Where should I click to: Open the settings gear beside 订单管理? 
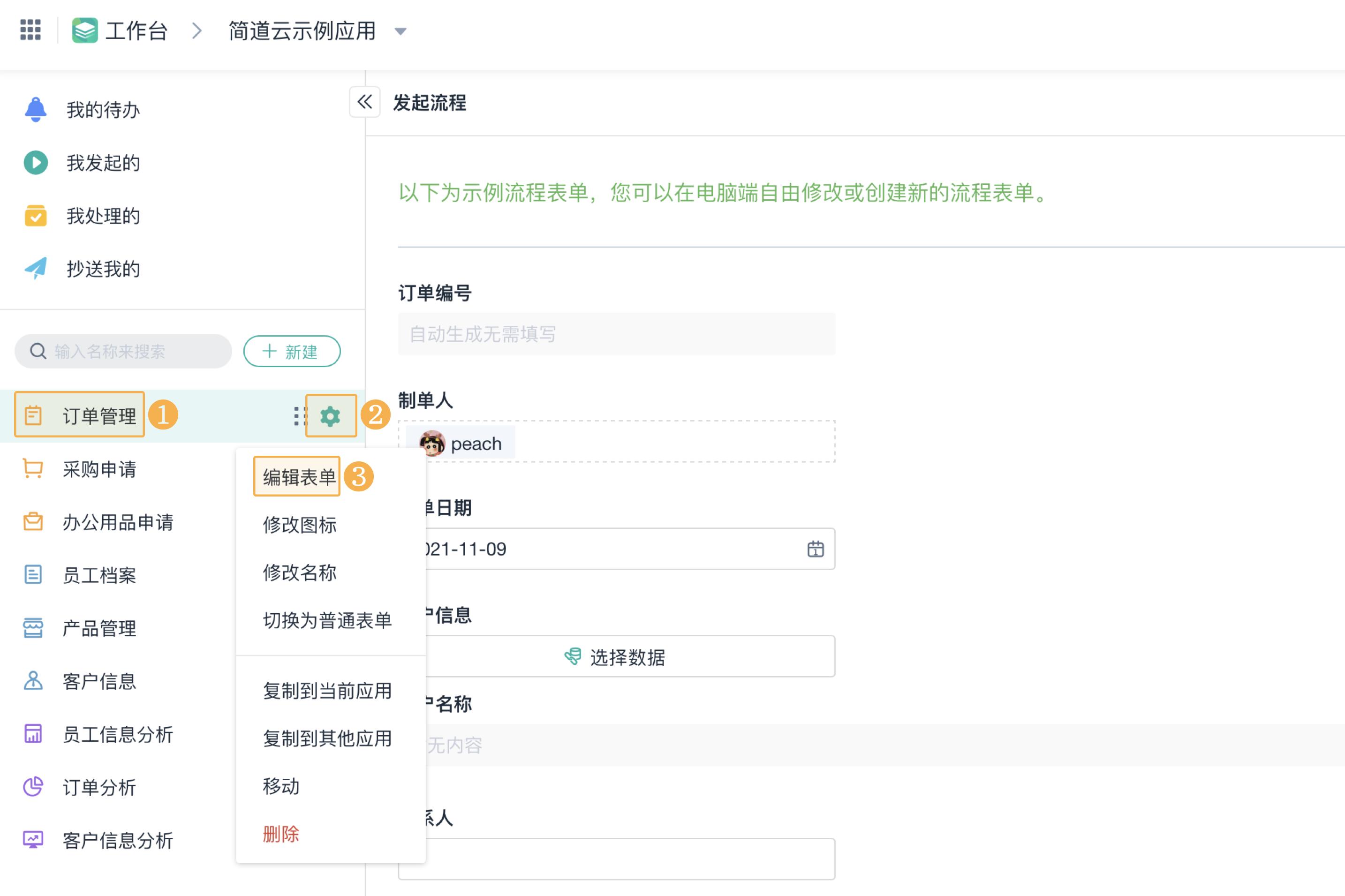[x=331, y=415]
